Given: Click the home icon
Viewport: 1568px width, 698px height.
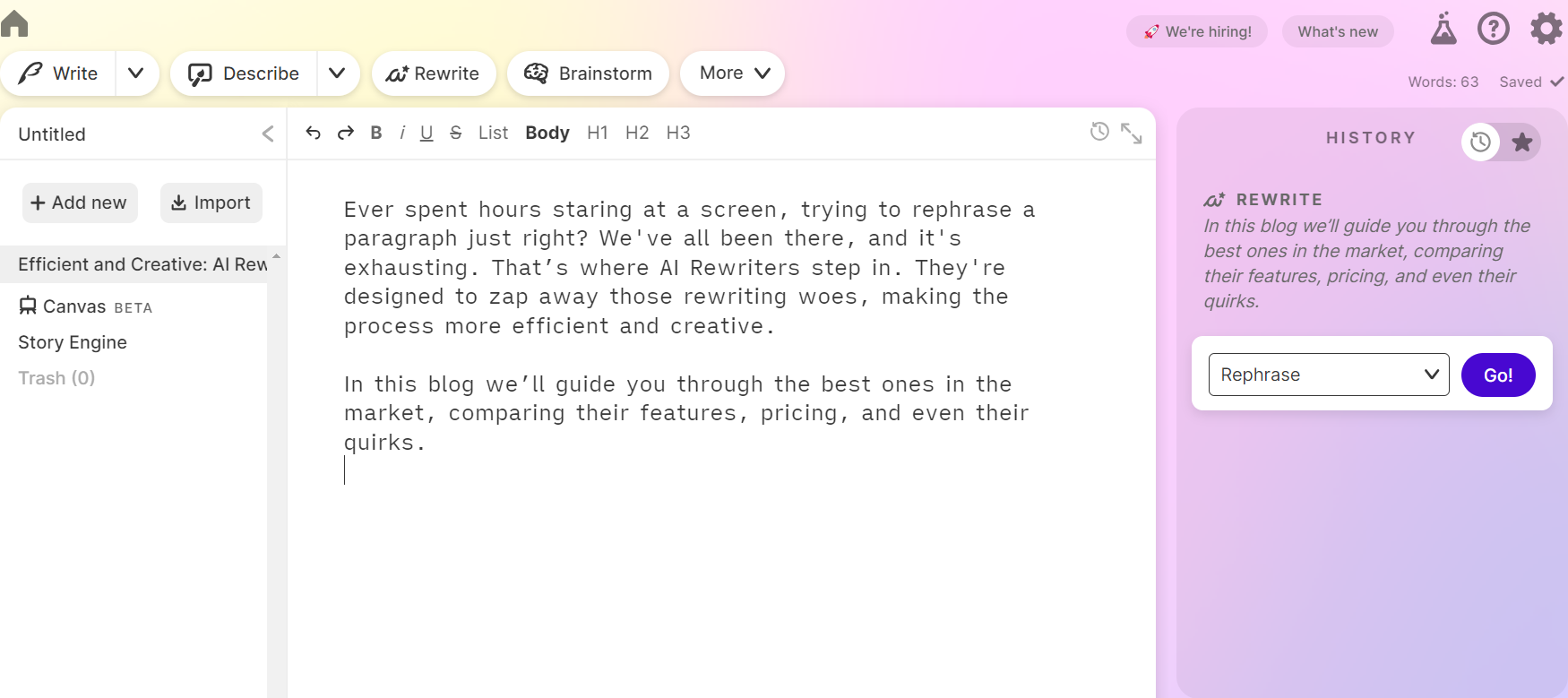Looking at the screenshot, I should coord(14,23).
